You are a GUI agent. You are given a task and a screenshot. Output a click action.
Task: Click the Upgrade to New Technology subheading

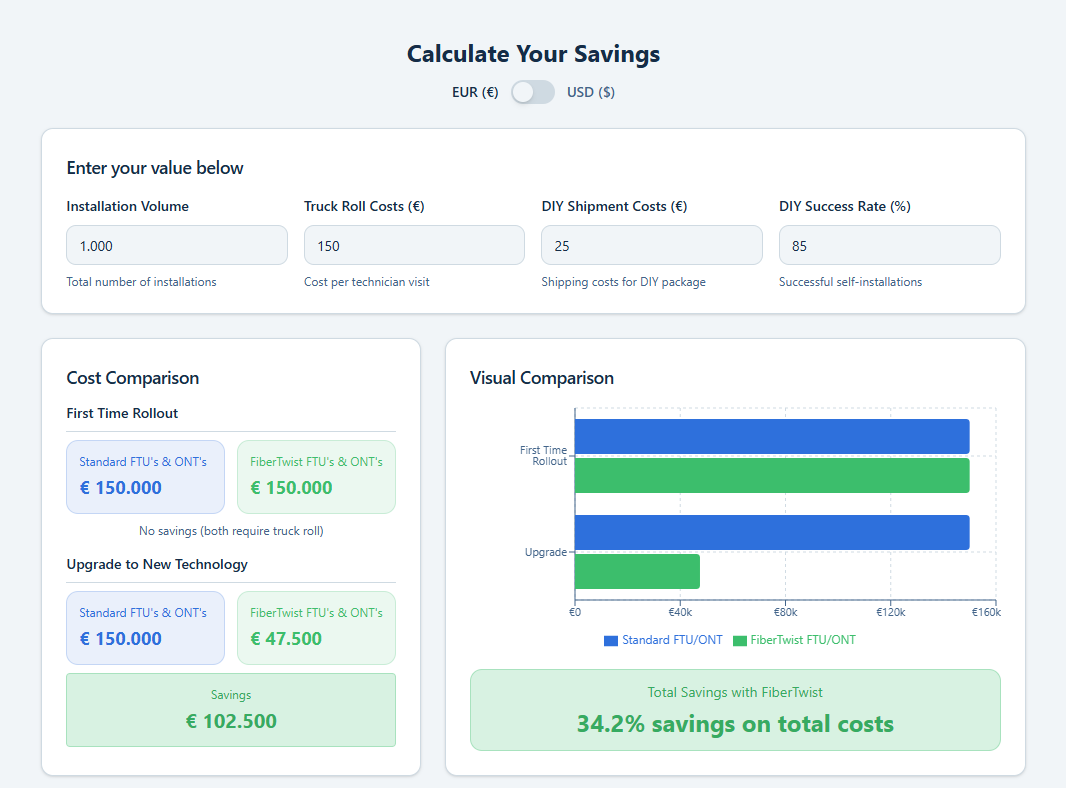[x=157, y=564]
